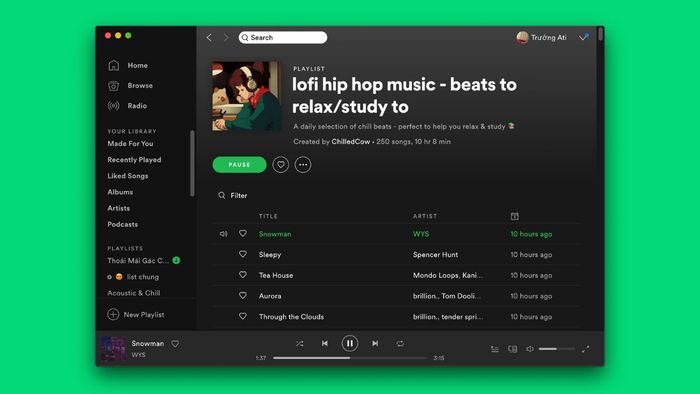Click the filter magnifier icon
This screenshot has width=700, height=394.
221,195
